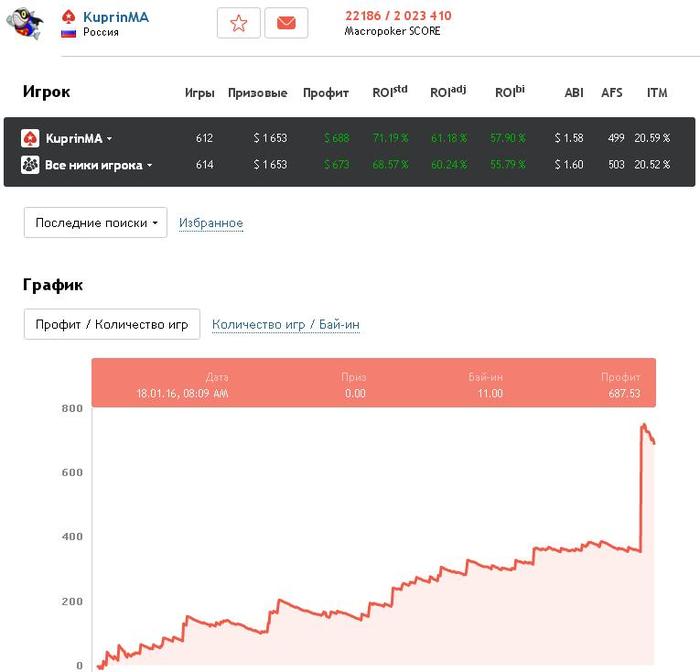700x672 pixels.
Task: Click the group icon beside Все ники игрока
Action: (x=30, y=164)
